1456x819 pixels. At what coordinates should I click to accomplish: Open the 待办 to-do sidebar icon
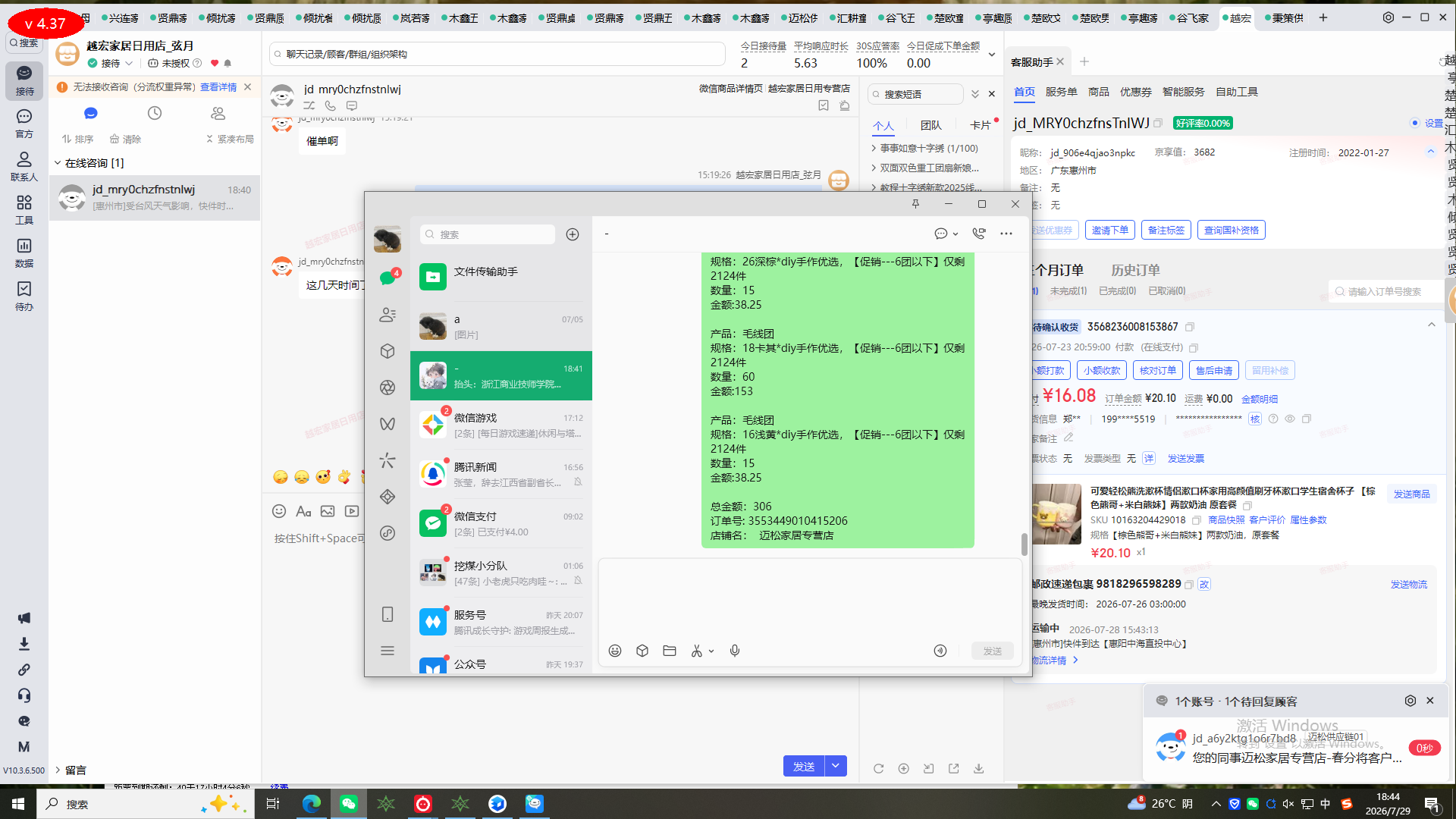(24, 296)
